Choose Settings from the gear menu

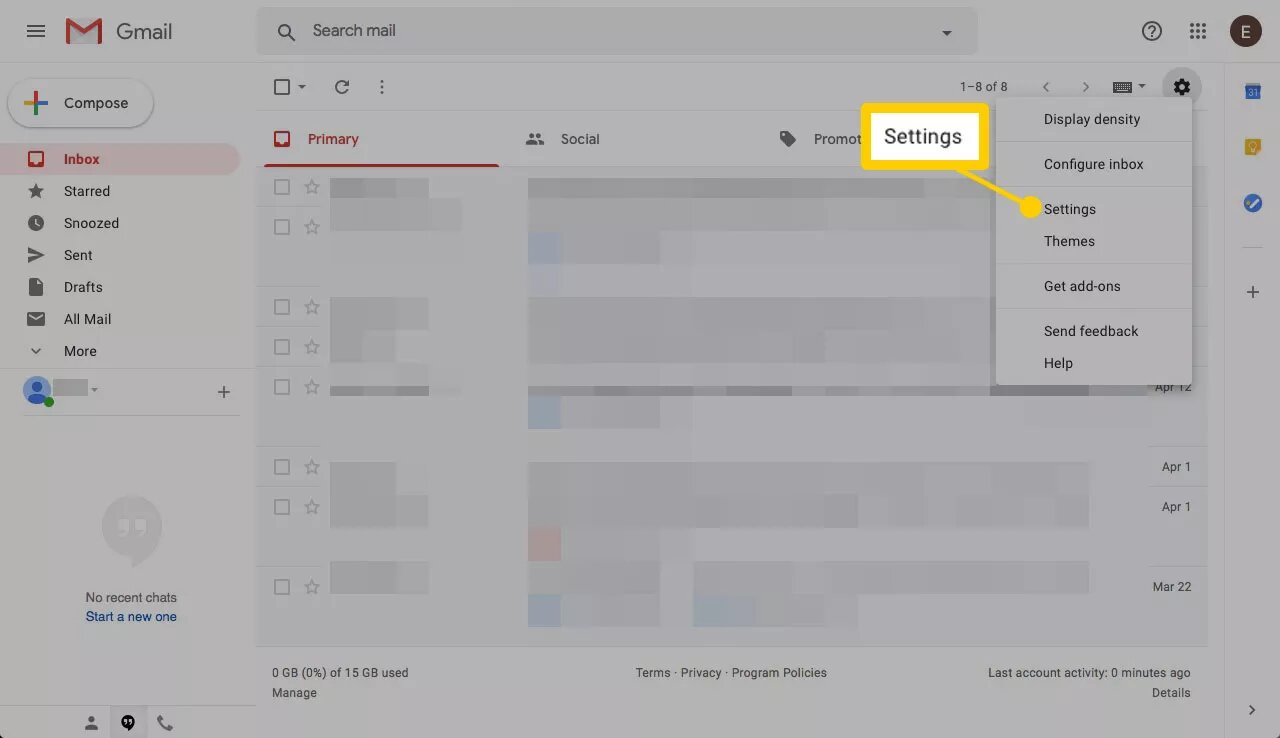point(1069,209)
